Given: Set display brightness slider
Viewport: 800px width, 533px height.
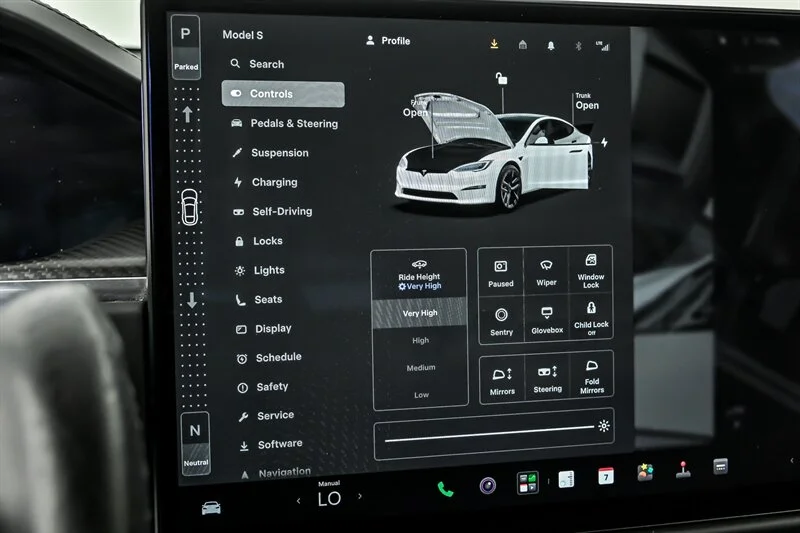Looking at the screenshot, I should point(489,434).
